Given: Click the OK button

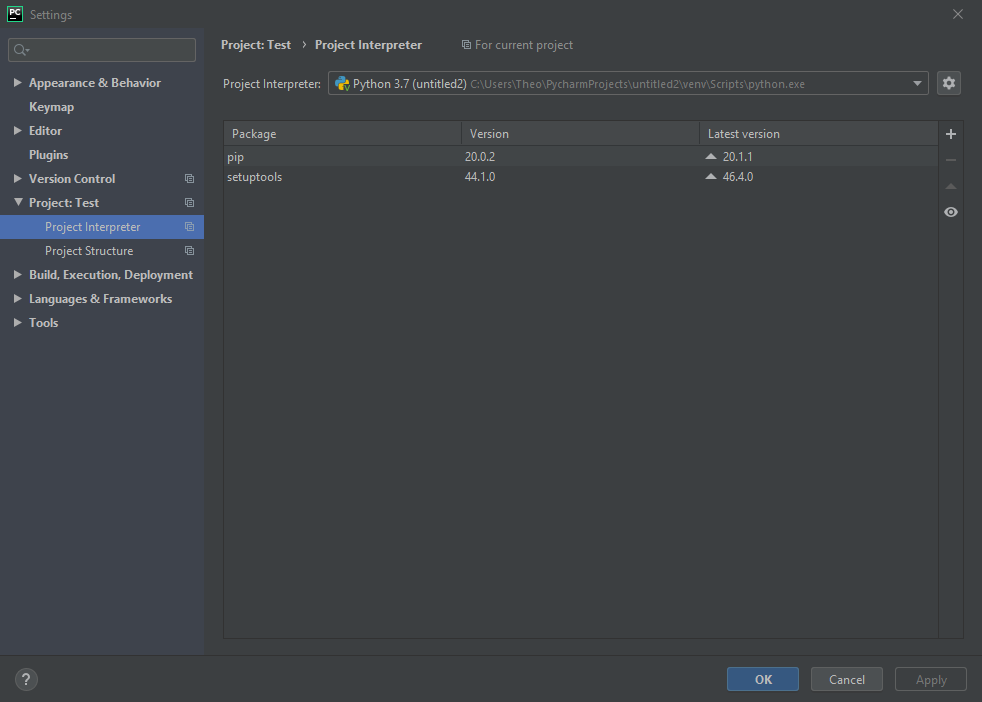Looking at the screenshot, I should click(763, 679).
